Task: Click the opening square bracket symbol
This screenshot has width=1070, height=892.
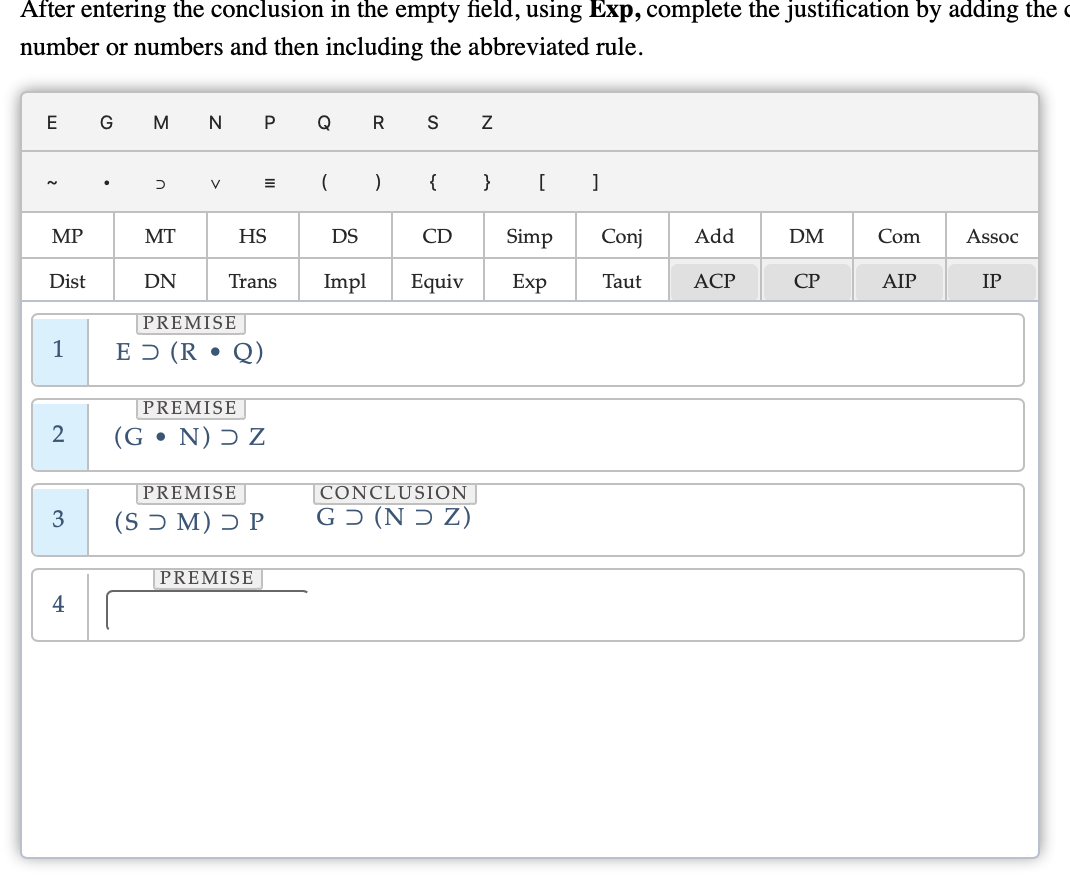Action: (541, 182)
